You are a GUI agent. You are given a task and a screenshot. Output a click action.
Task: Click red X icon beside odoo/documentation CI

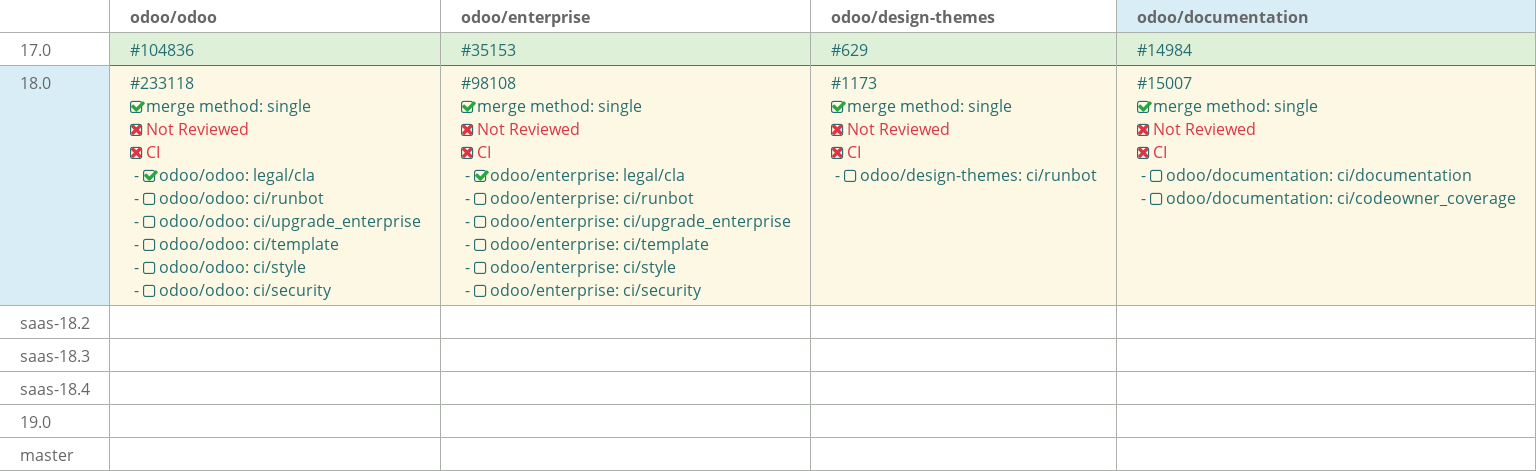(1143, 153)
